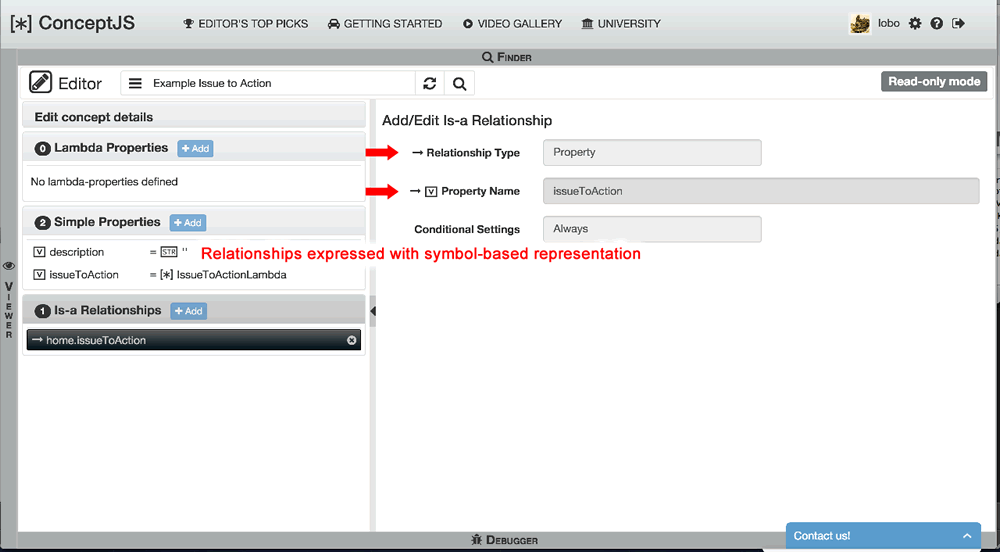Open the Relationship Type dropdown
The width and height of the screenshot is (1000, 552).
point(652,153)
